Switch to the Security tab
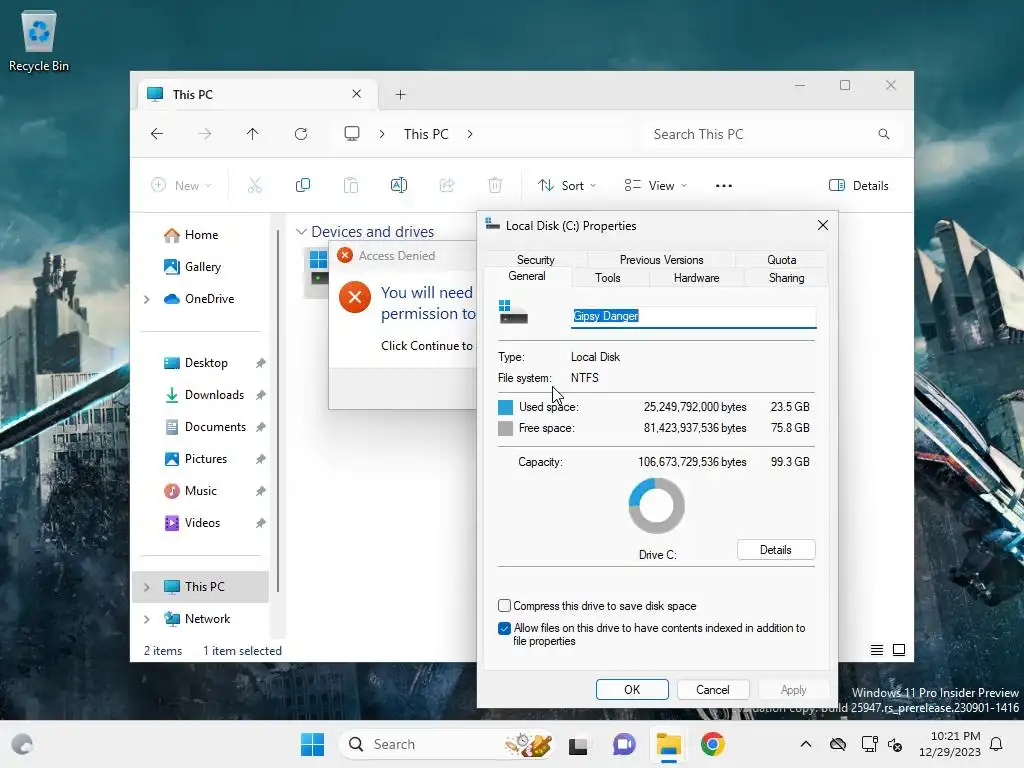Viewport: 1024px width, 768px height. (x=536, y=259)
